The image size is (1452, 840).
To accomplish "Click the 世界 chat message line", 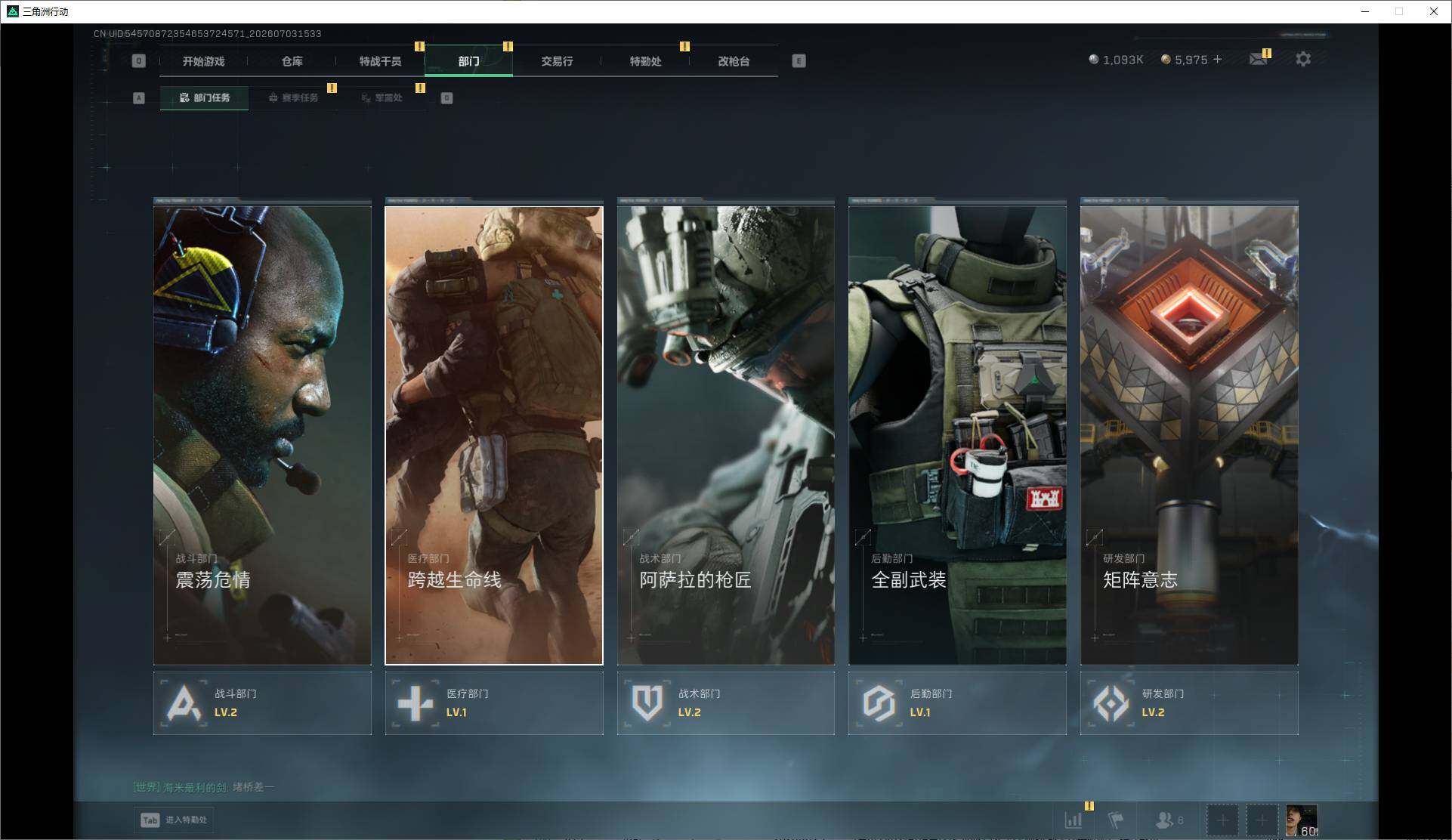I will tap(203, 787).
